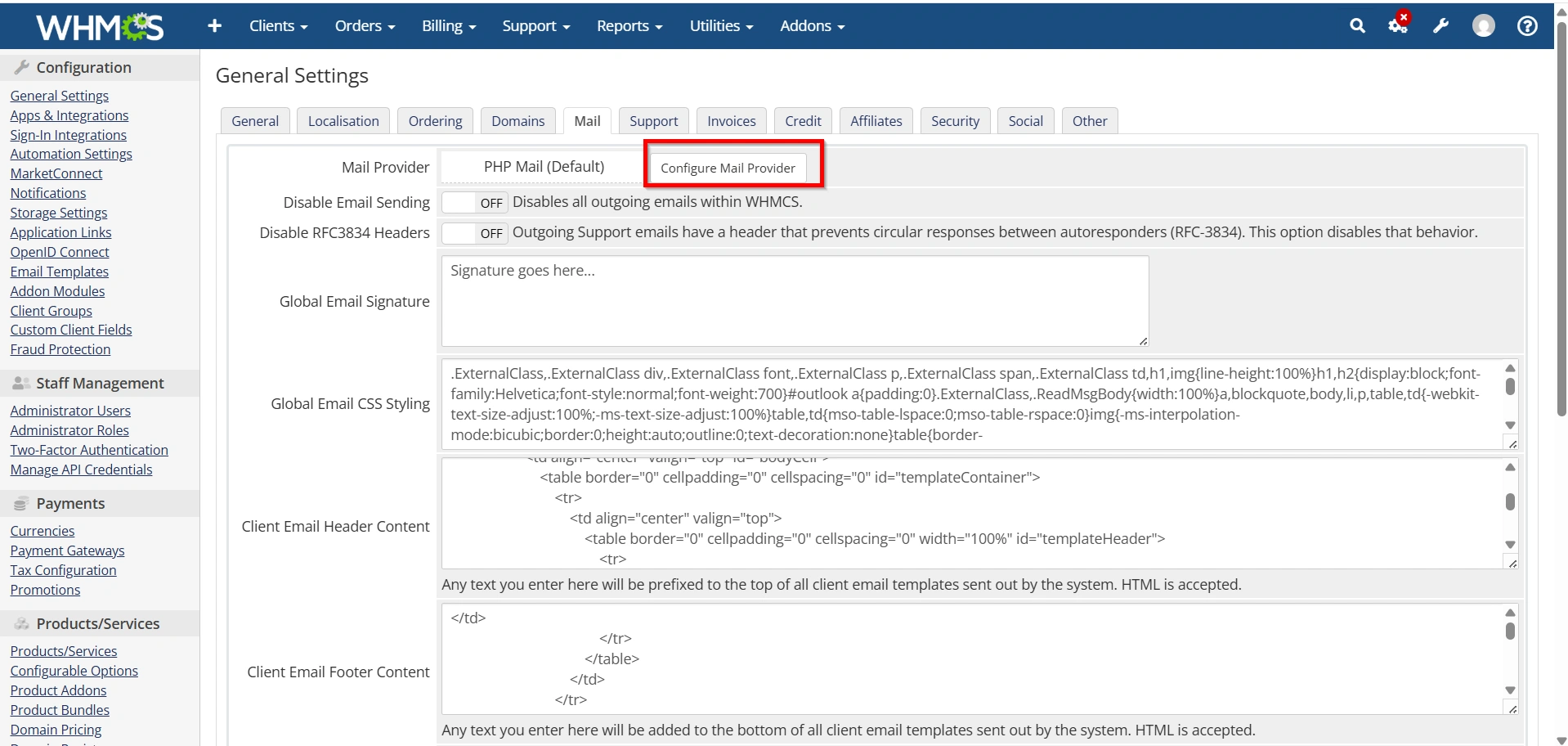Open Administrator Users link
Screen dimensions: 1568x746
tap(70, 411)
